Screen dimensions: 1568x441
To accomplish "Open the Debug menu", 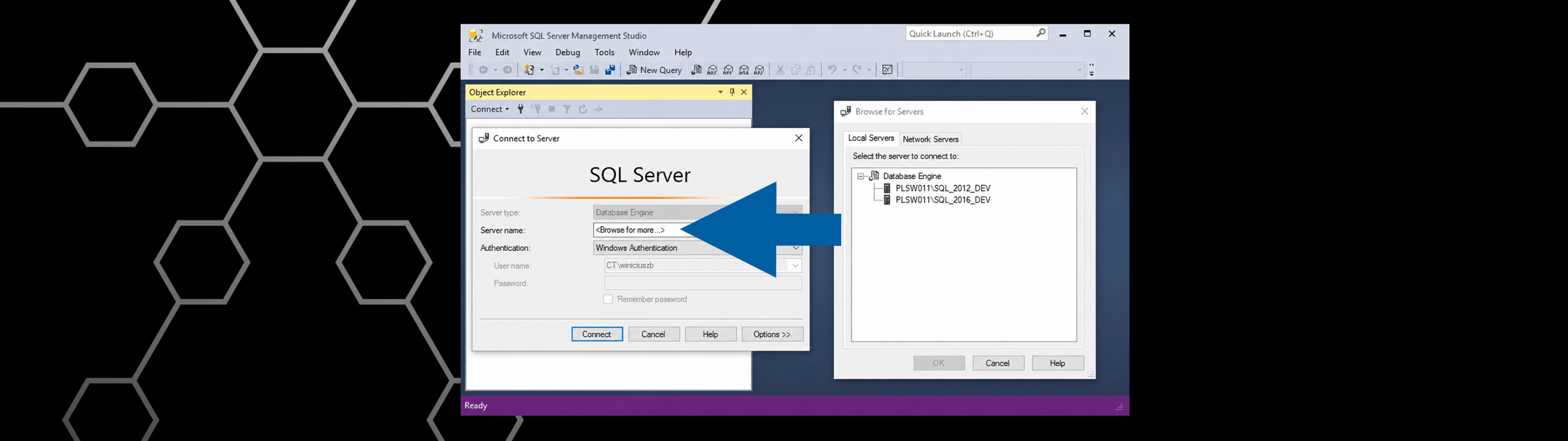I will tap(567, 53).
